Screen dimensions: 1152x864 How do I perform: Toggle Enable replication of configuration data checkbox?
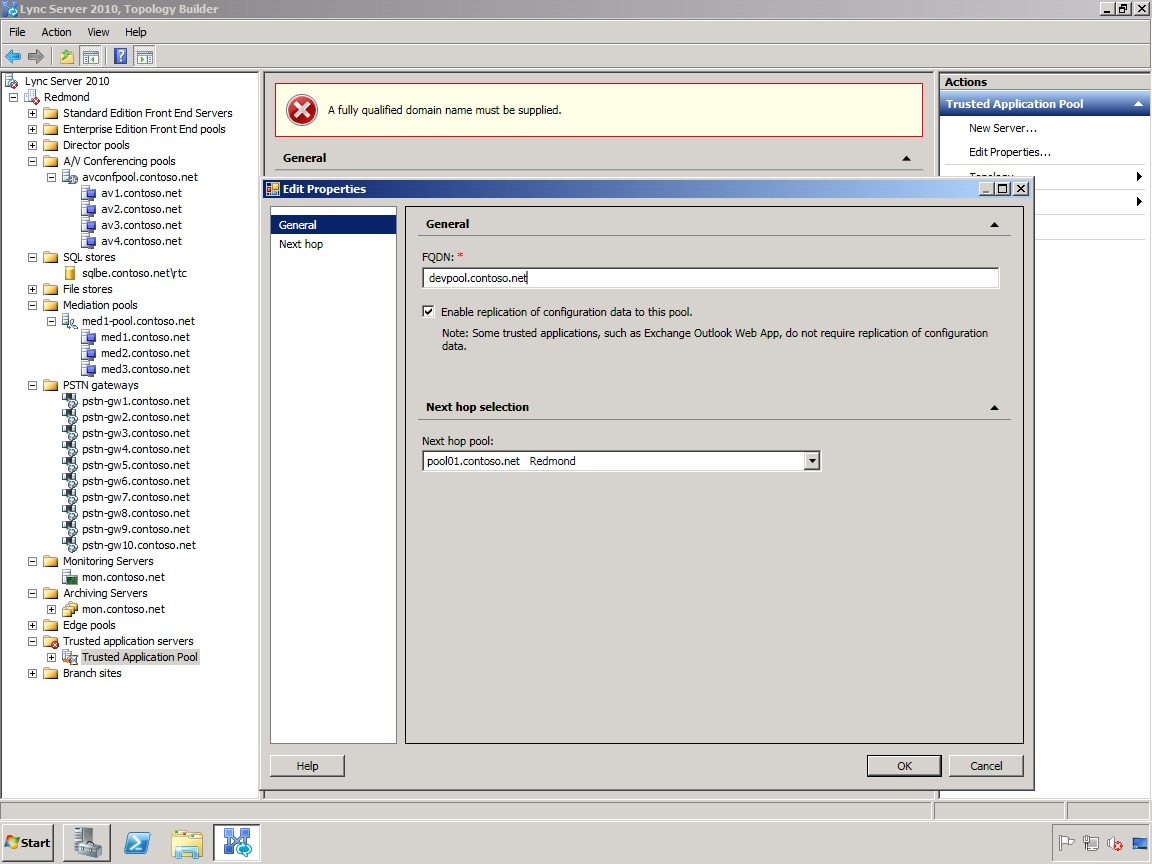click(428, 312)
